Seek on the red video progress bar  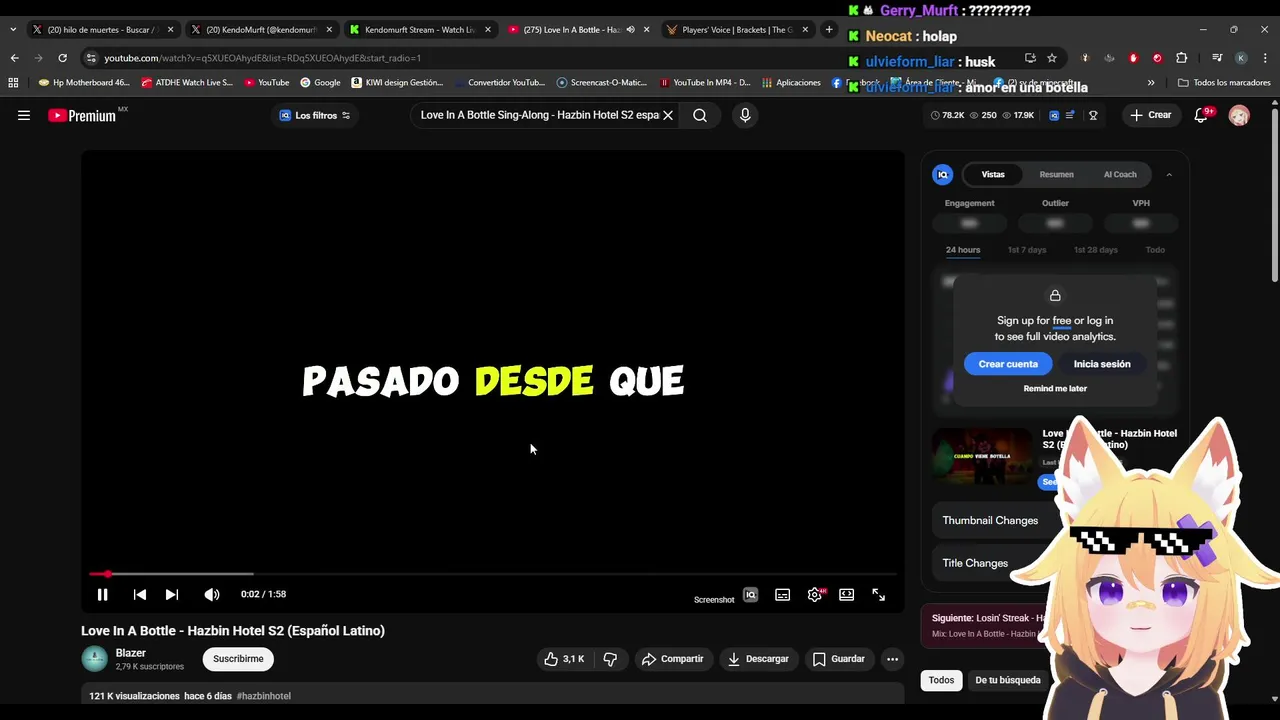tap(492, 574)
